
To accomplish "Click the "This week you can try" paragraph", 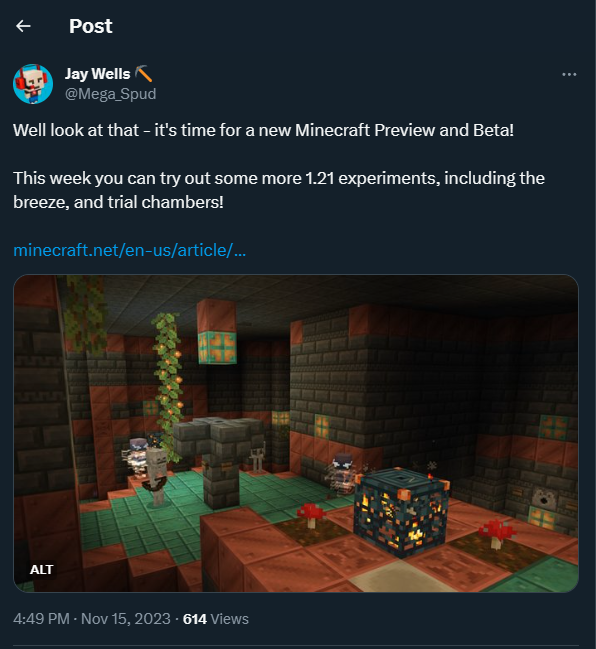I will tap(279, 190).
